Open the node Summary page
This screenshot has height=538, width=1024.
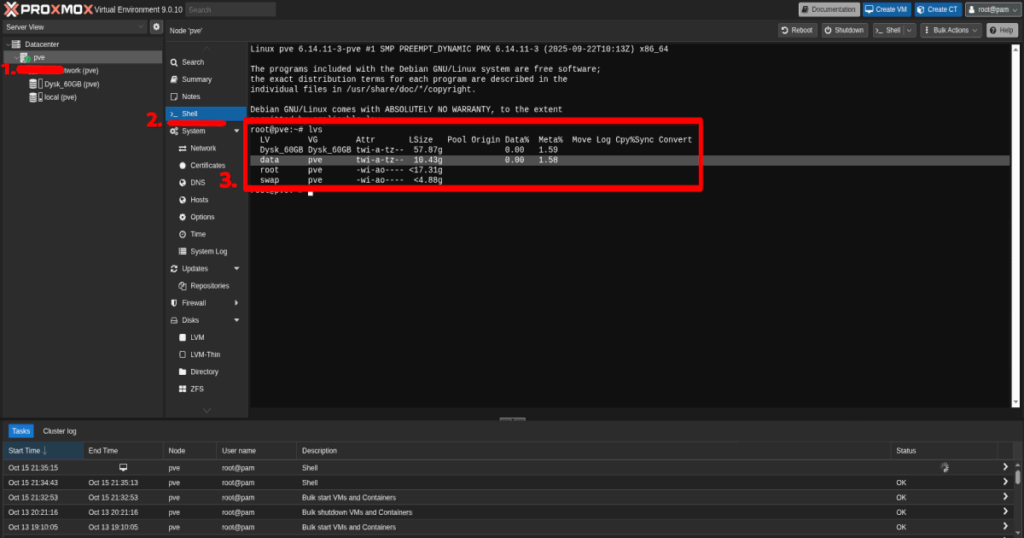coord(196,79)
